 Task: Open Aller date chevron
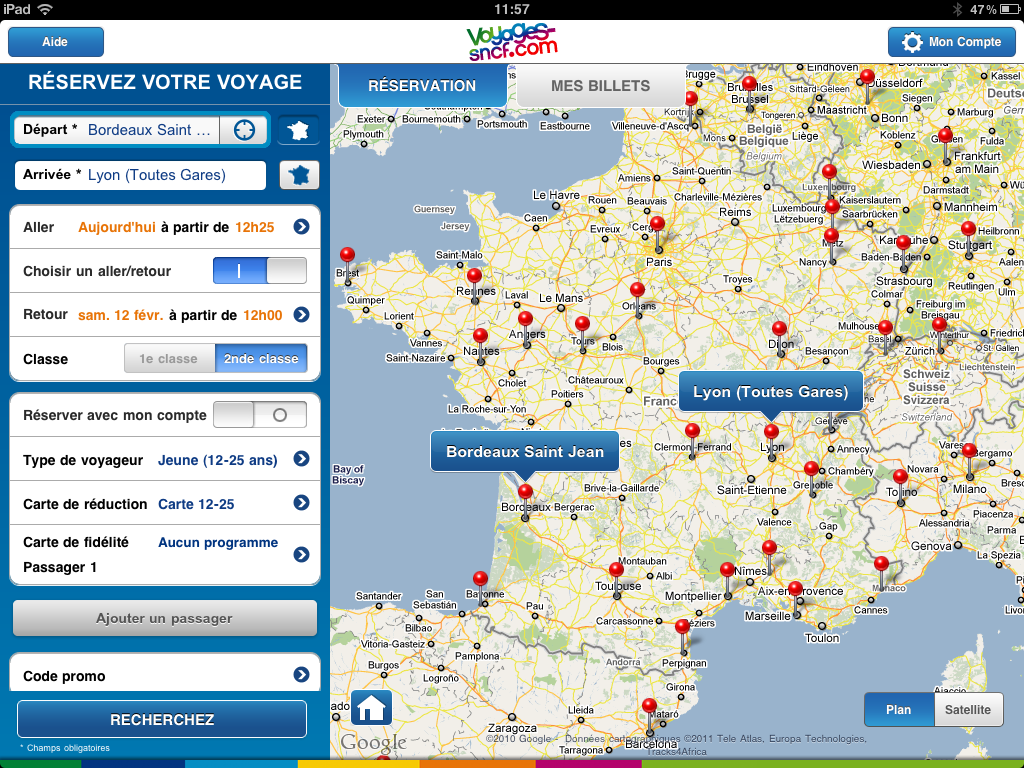pyautogui.click(x=301, y=227)
